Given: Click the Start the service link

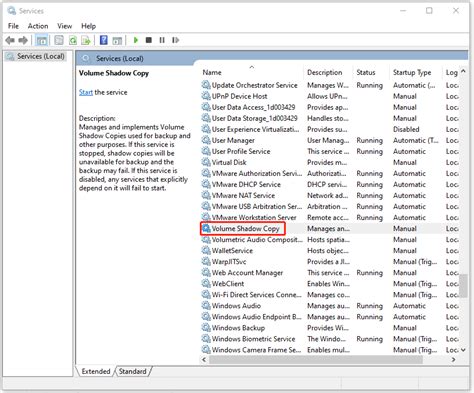Looking at the screenshot, I should click(86, 92).
